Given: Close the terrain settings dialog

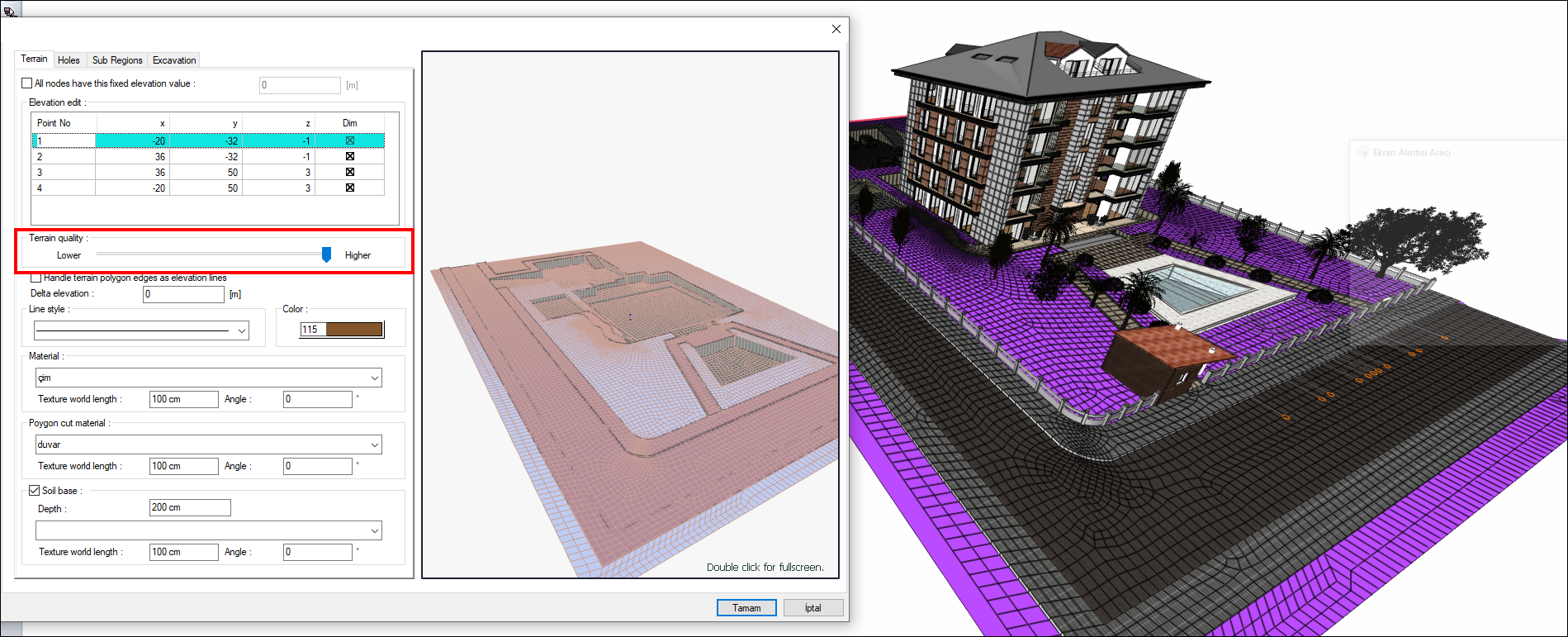Looking at the screenshot, I should (836, 29).
